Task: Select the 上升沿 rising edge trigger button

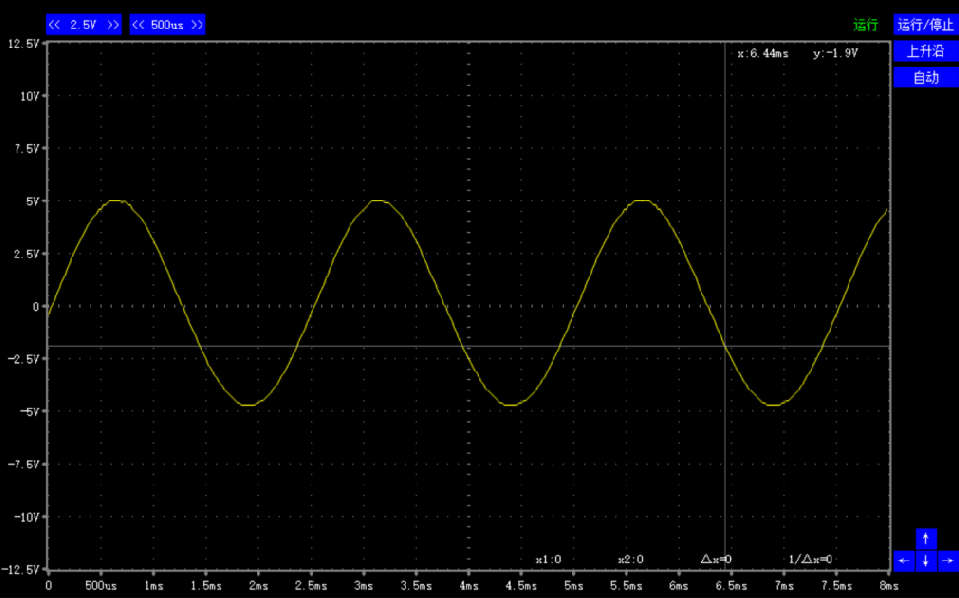Action: pos(926,51)
